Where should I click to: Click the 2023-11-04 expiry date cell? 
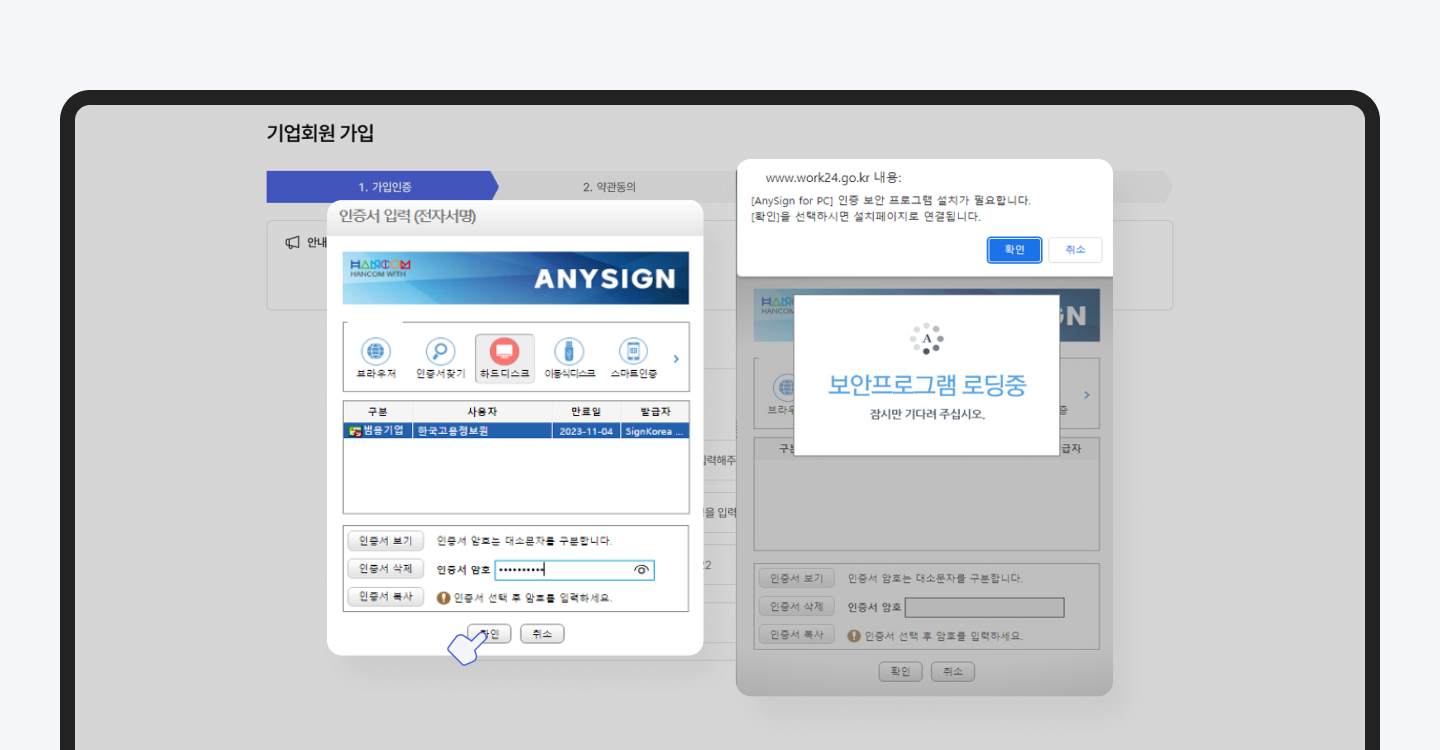click(x=586, y=430)
